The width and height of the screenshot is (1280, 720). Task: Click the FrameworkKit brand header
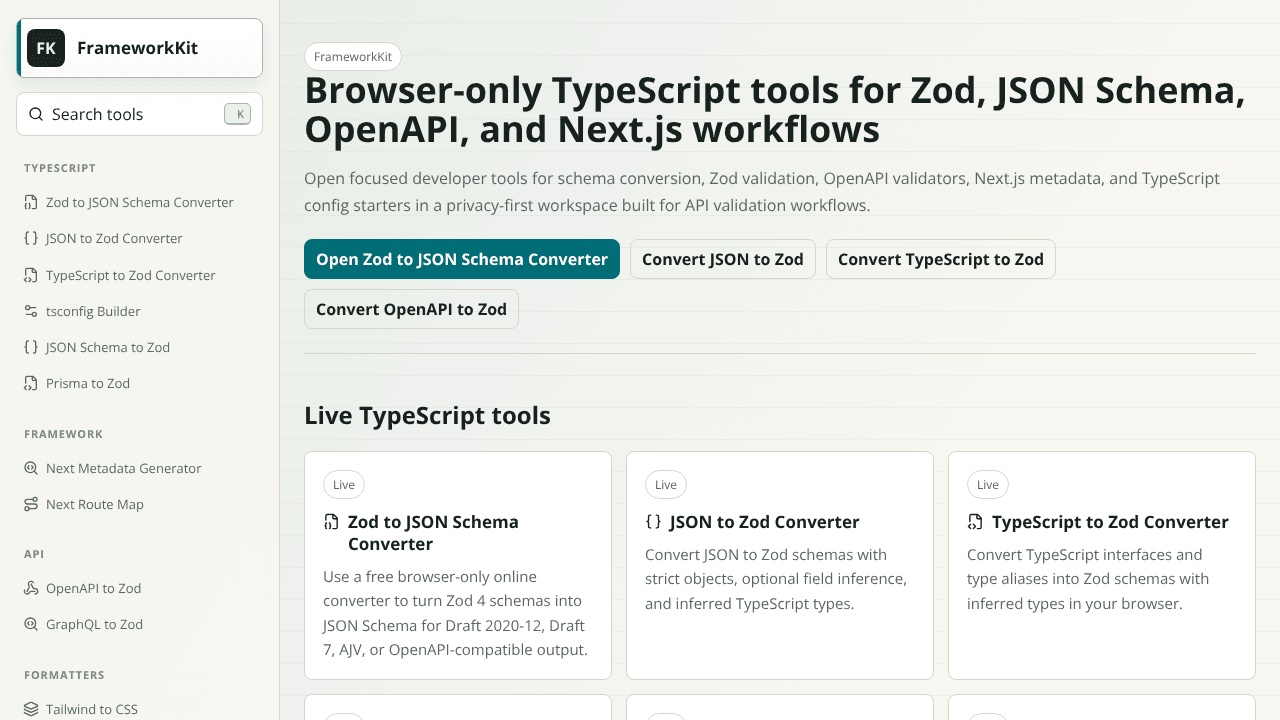pyautogui.click(x=140, y=48)
